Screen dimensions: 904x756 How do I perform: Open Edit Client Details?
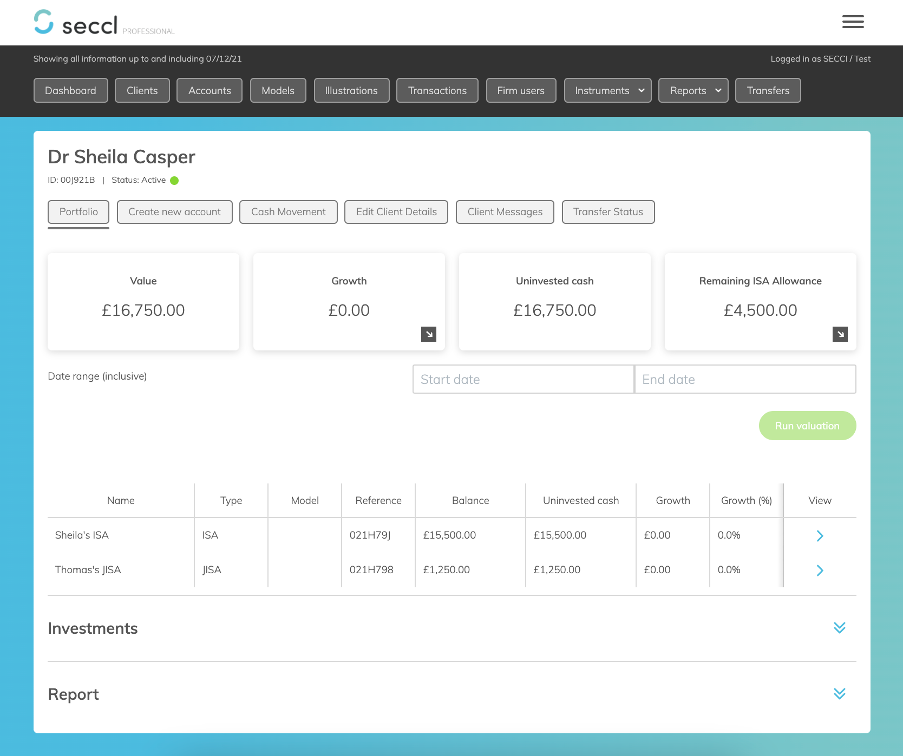point(395,212)
